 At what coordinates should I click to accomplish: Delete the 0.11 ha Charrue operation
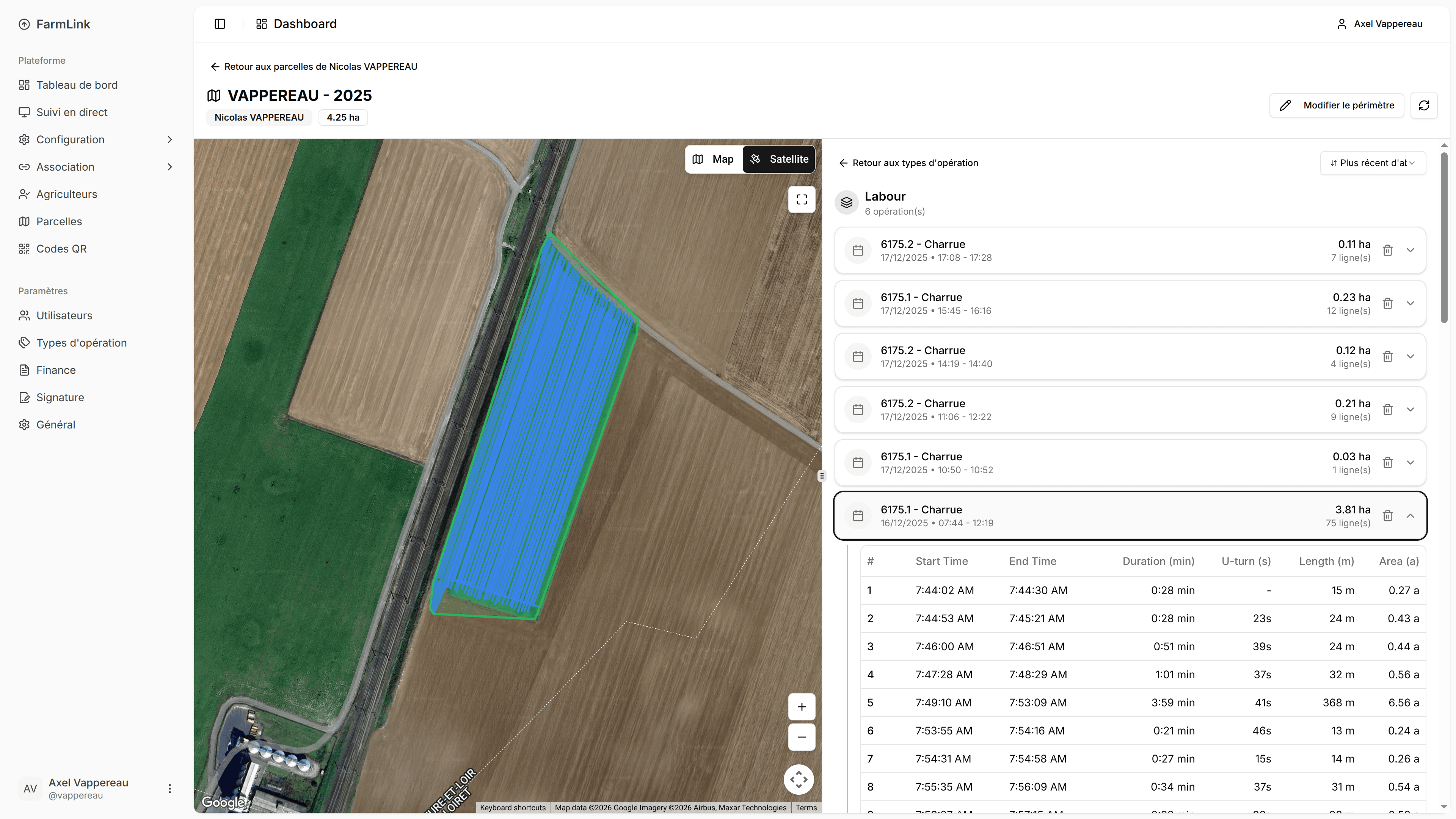[1387, 250]
